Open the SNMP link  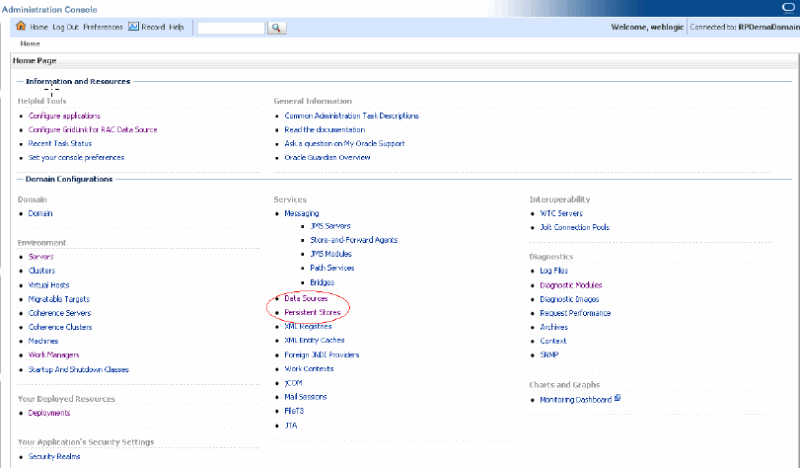(549, 355)
